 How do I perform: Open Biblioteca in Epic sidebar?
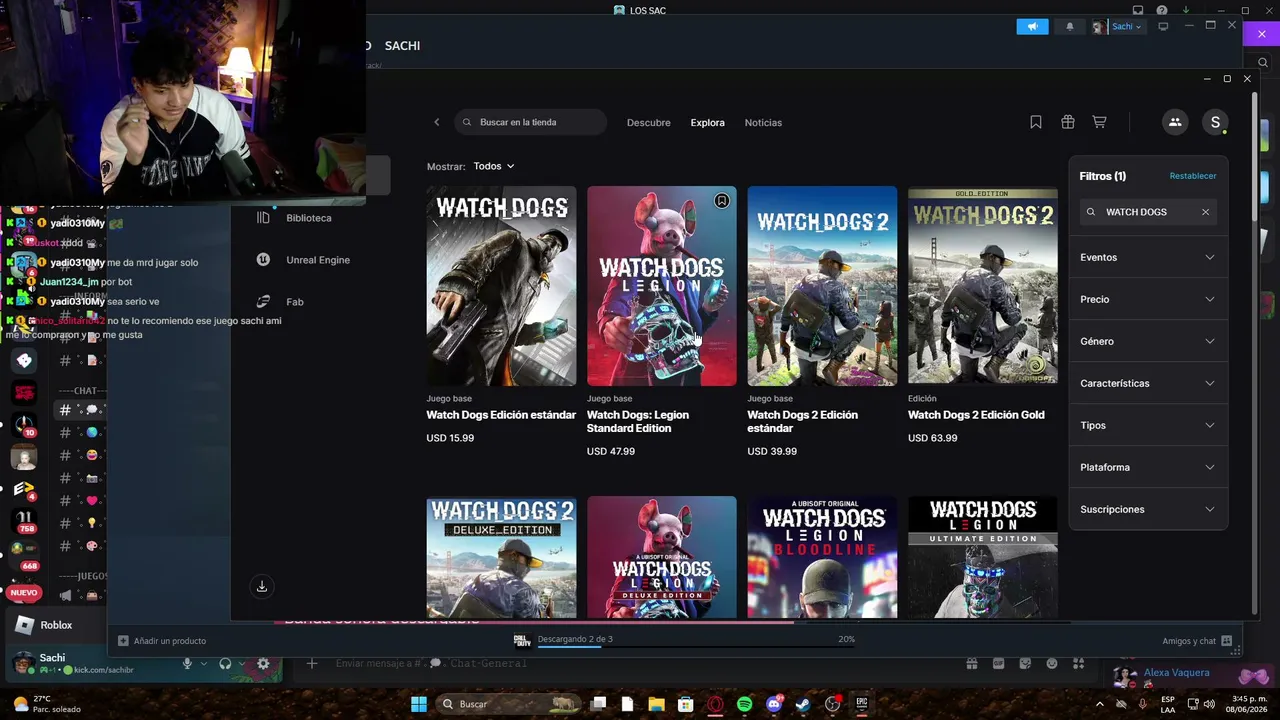(x=310, y=218)
